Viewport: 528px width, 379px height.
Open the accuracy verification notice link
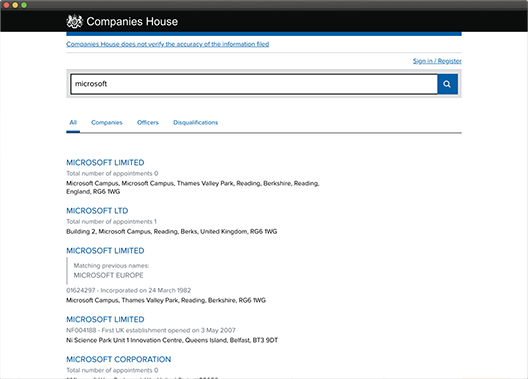(x=168, y=44)
